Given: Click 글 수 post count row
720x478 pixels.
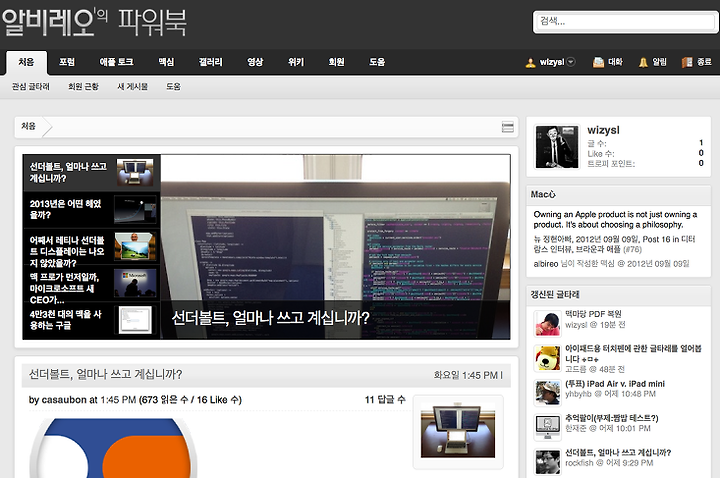Looking at the screenshot, I should click(x=645, y=143).
